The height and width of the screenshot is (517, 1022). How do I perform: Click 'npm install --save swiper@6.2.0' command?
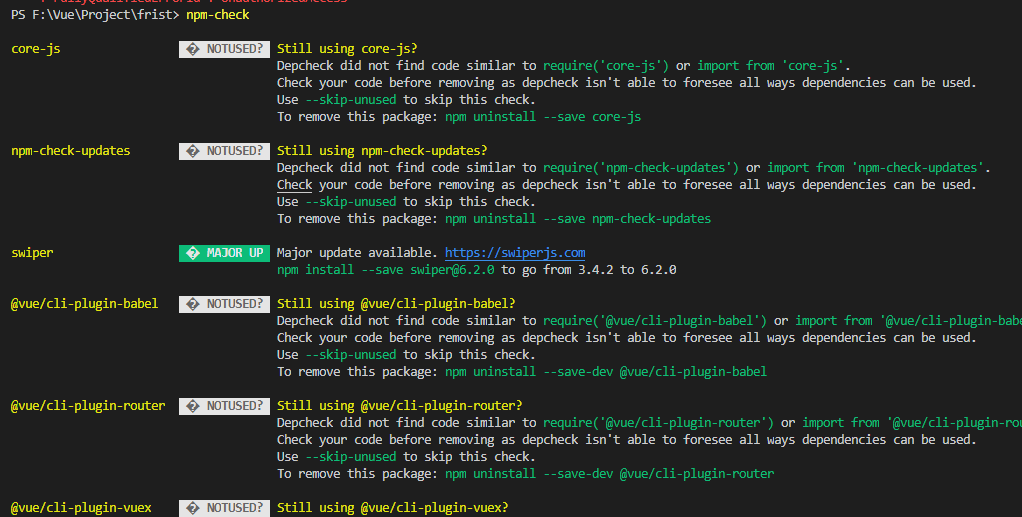click(385, 270)
